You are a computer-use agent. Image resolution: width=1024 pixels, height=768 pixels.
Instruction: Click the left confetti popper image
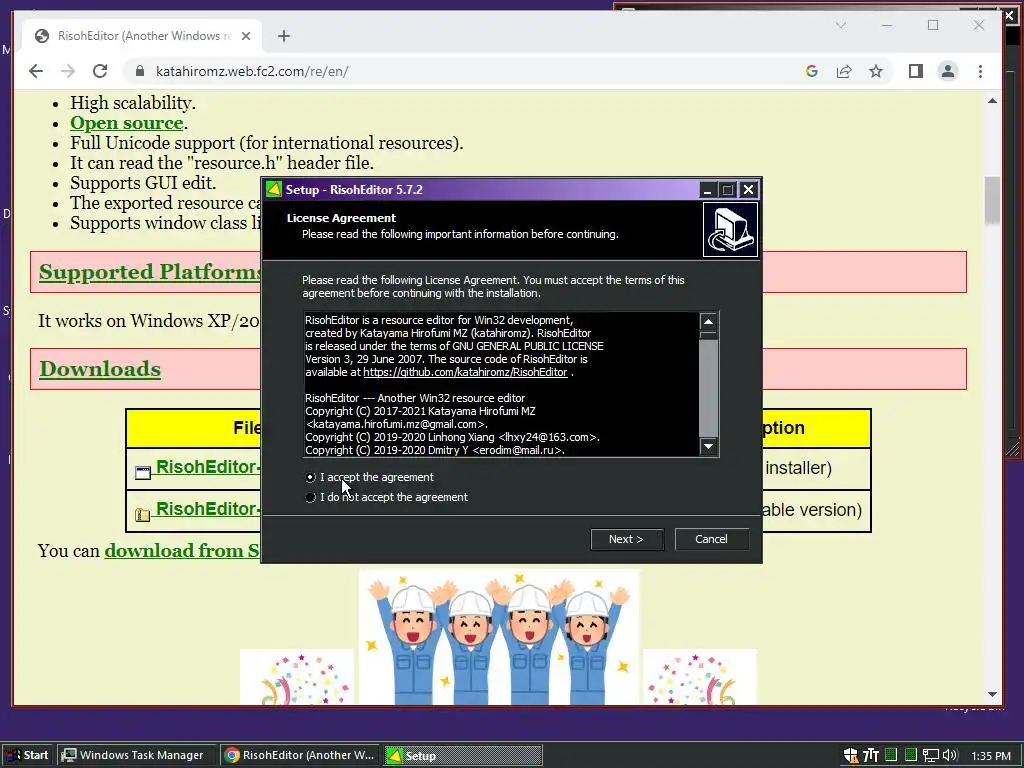click(297, 677)
